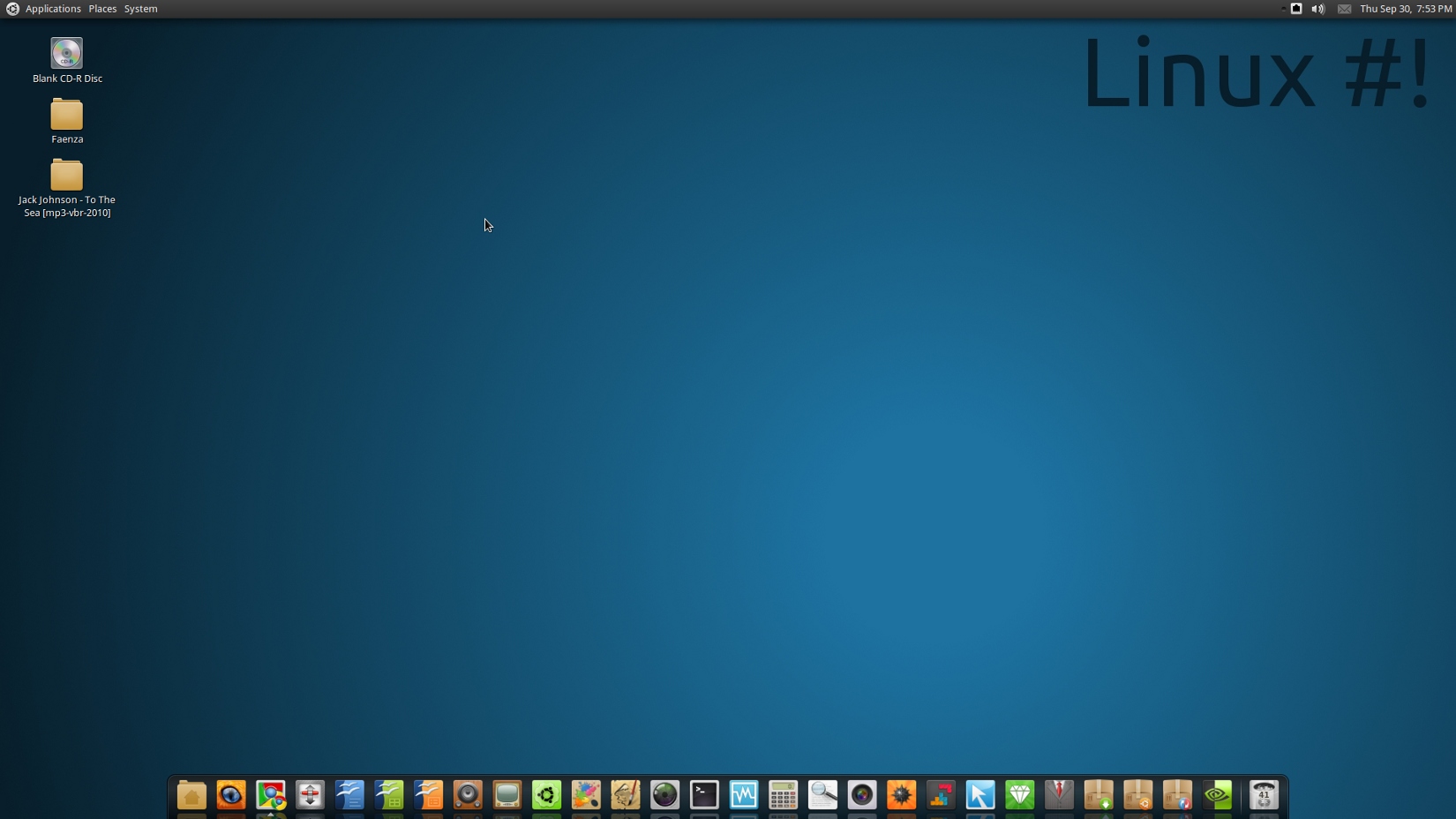The image size is (1456, 819).
Task: Launch the green diamond dock icon
Action: (x=1020, y=795)
